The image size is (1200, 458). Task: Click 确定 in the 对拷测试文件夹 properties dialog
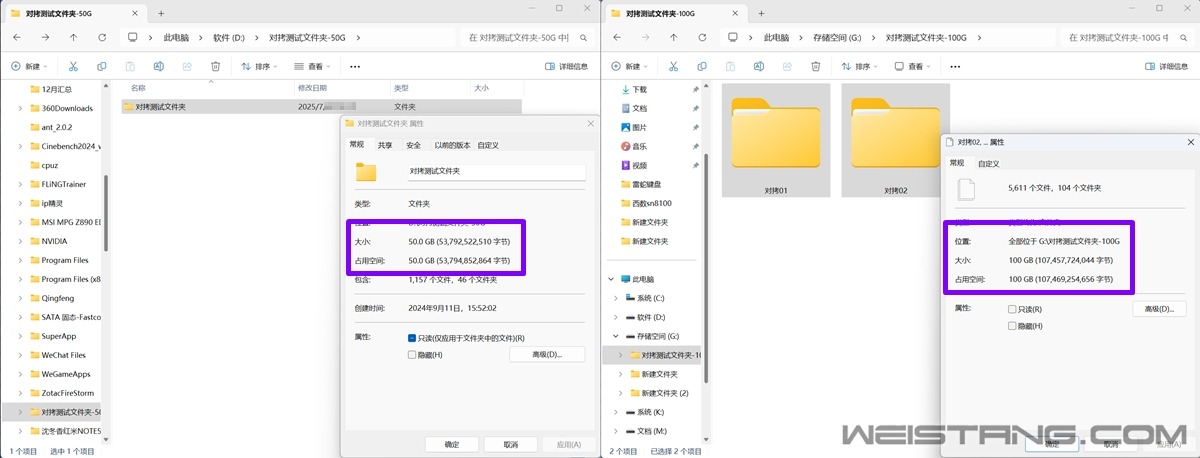[x=452, y=445]
